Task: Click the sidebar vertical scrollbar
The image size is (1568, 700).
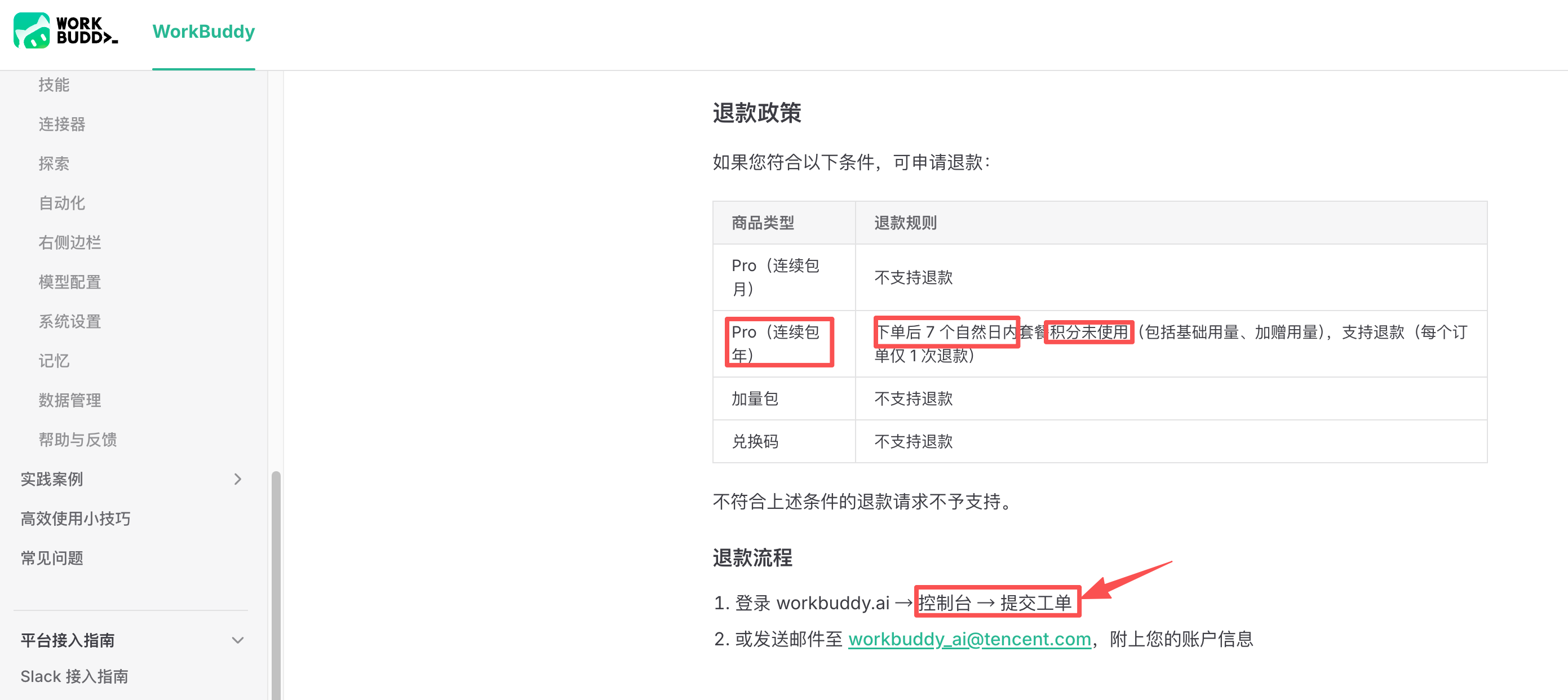Action: pos(276,585)
